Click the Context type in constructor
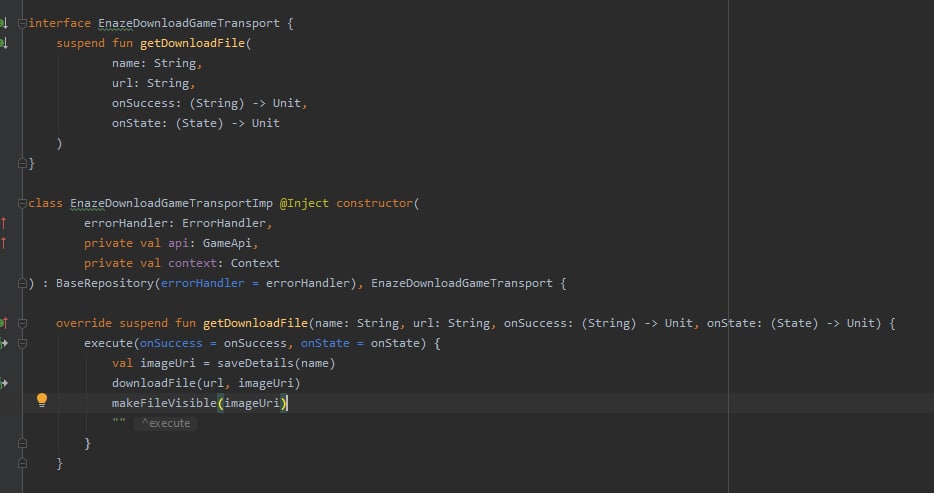Viewport: 934px width, 493px height. [255, 263]
